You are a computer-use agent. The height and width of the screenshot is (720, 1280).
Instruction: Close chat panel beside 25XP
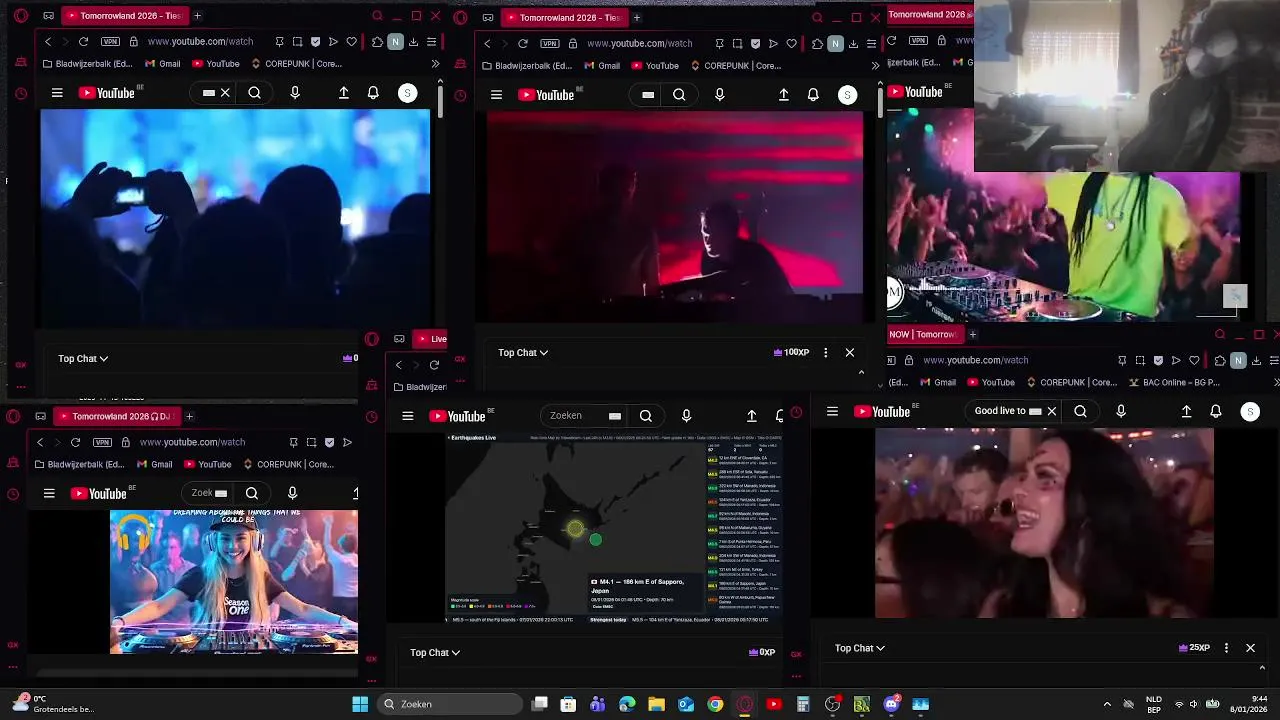[x=1250, y=648]
